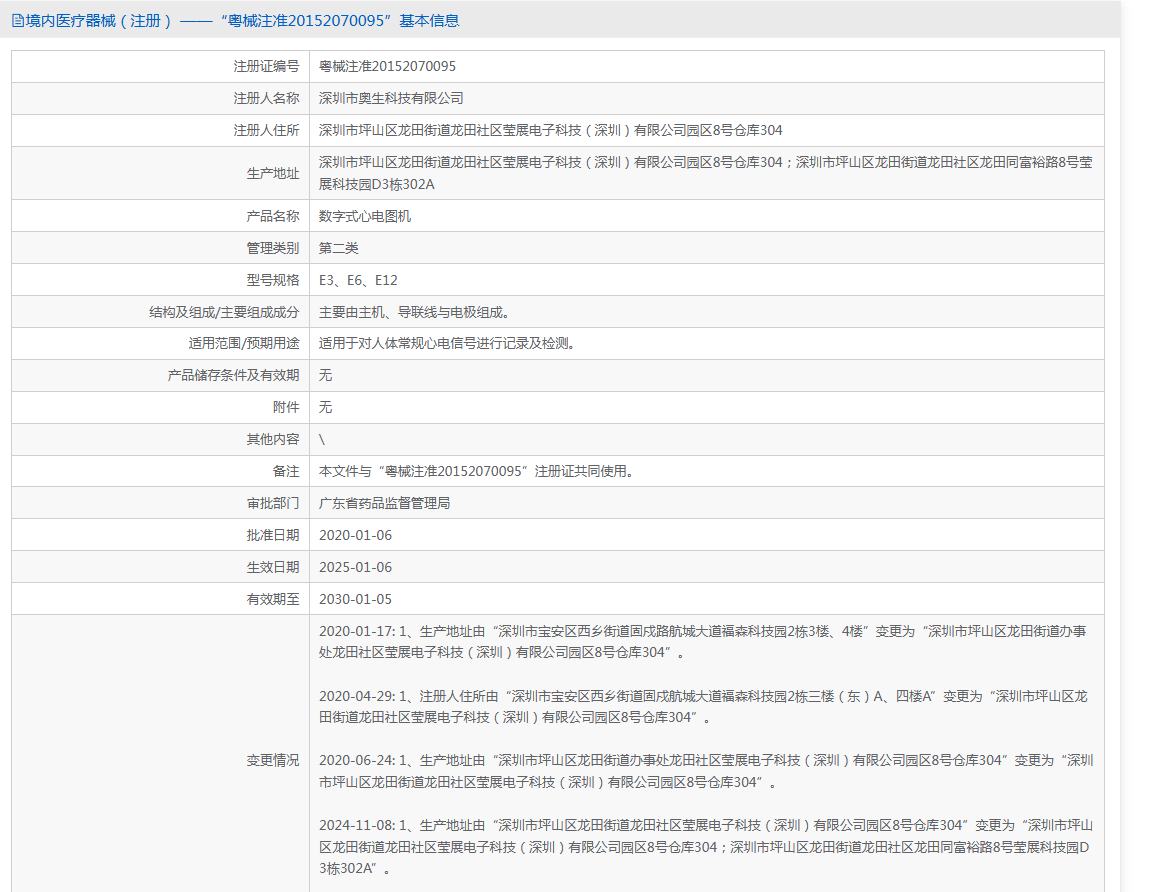Click the 结构及组成/主要组成成分 label
Viewport: 1151px width, 892px height.
pyautogui.click(x=224, y=313)
